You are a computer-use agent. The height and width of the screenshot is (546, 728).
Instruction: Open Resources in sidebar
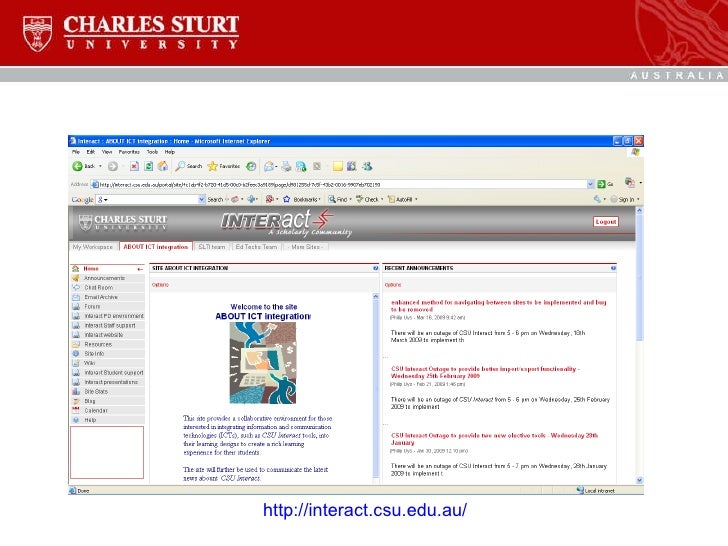107,344
